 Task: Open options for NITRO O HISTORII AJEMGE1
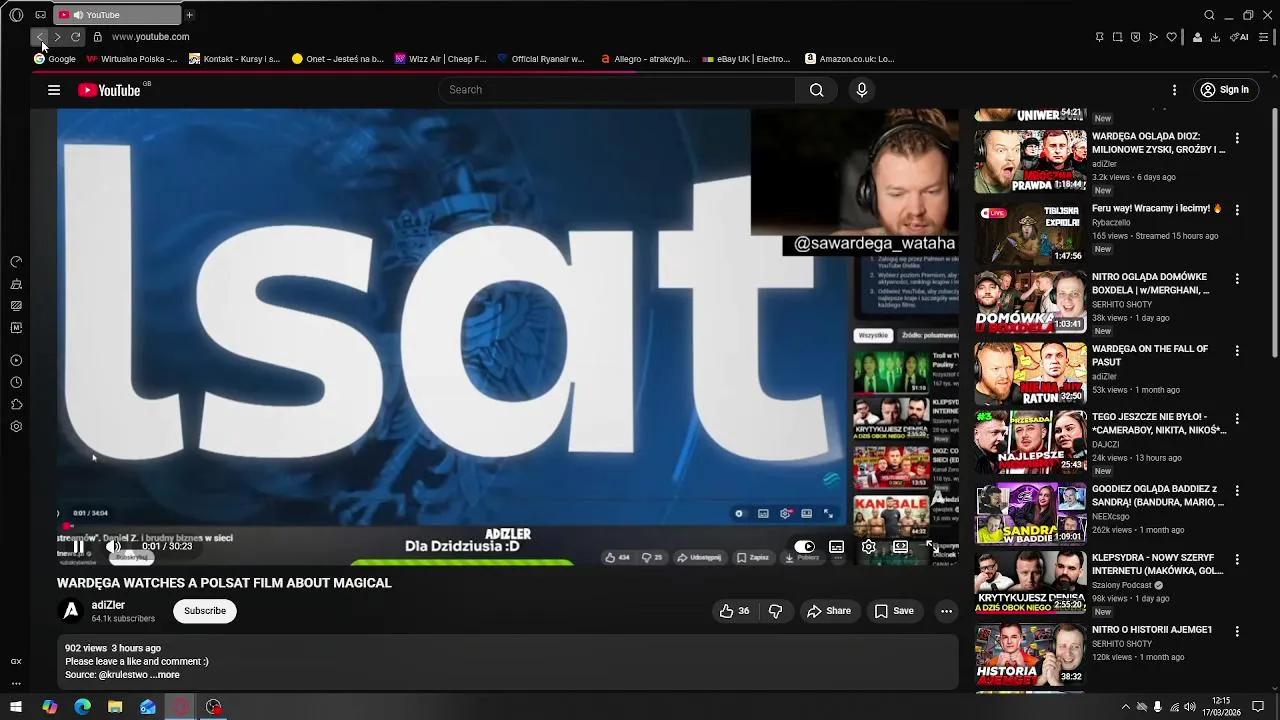point(1237,631)
